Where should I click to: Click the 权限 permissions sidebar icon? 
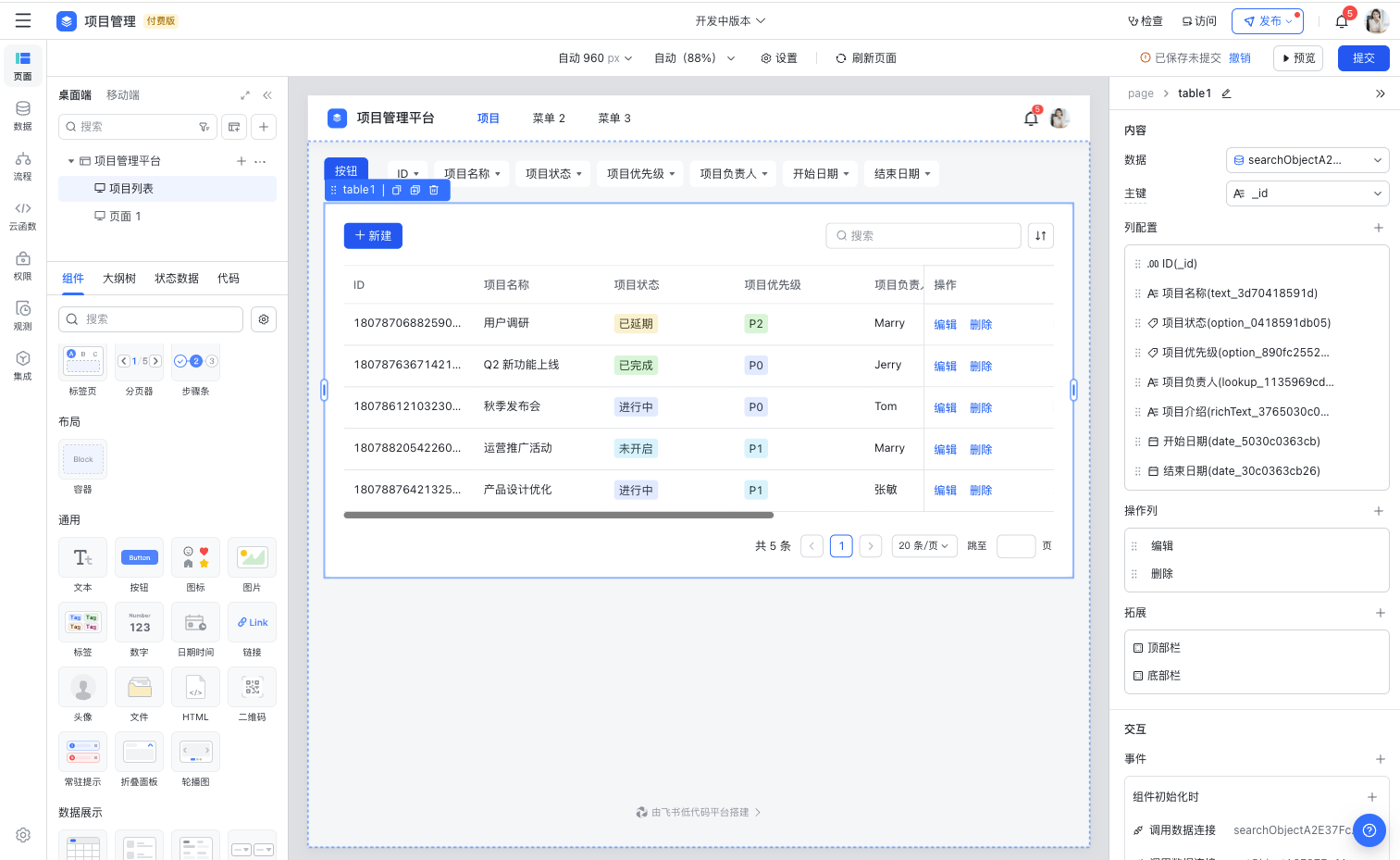coord(23,265)
